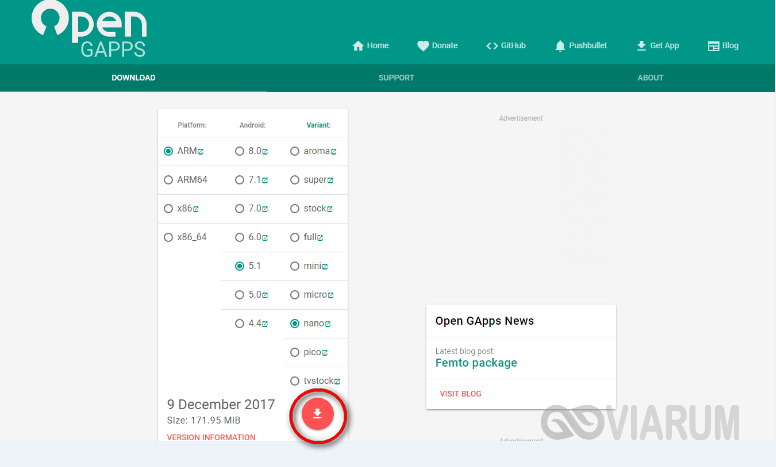Click the Home house icon

coord(358,46)
